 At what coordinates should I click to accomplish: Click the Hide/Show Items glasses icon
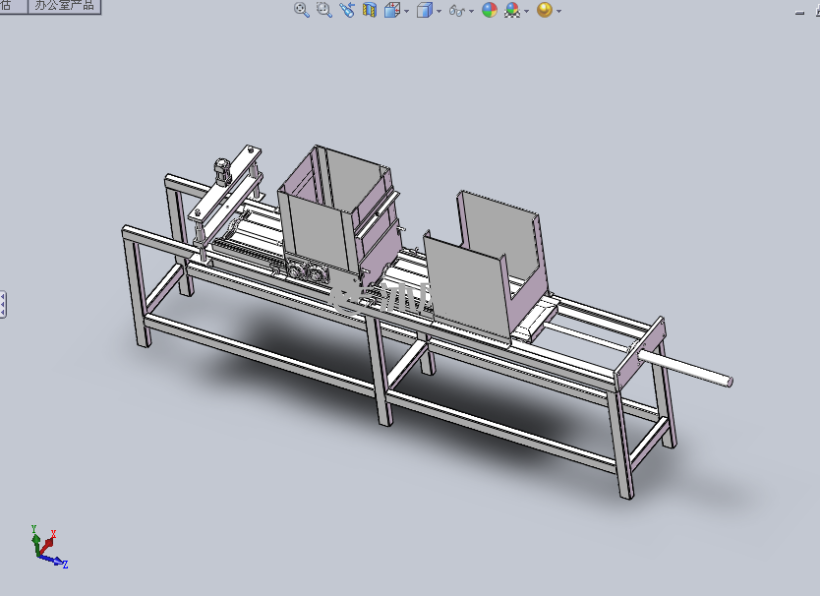(x=457, y=10)
